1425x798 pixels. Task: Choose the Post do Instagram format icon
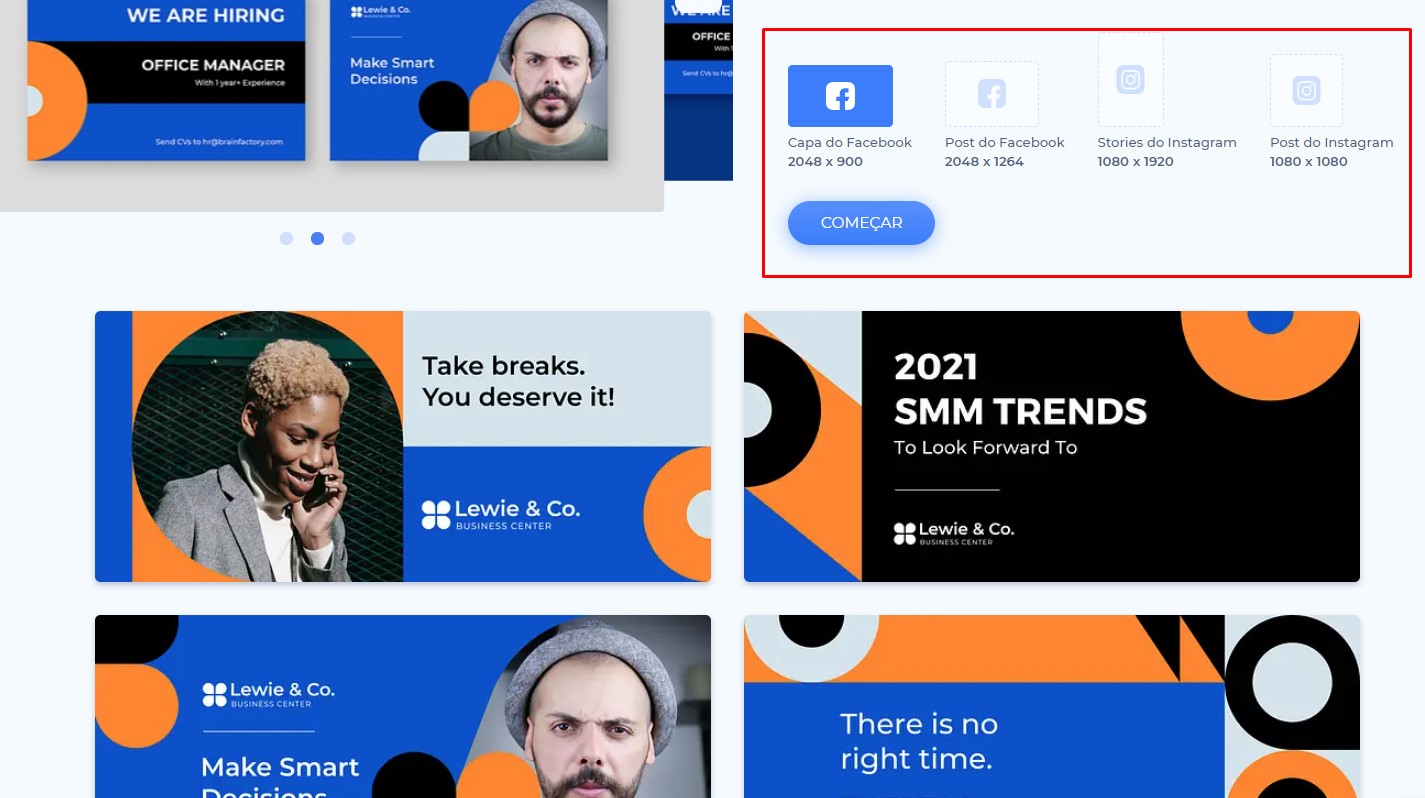(1306, 91)
